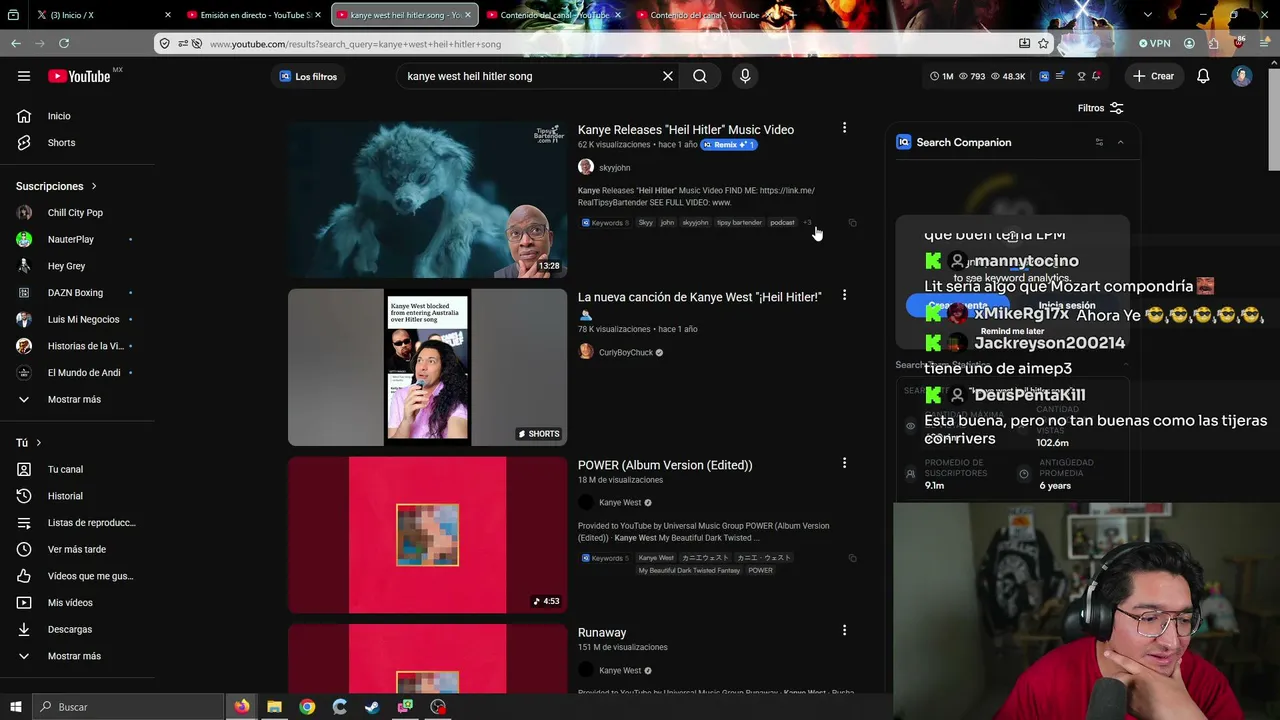This screenshot has width=1280, height=720.
Task: Open Ver más tarde
Action: click(x=77, y=549)
